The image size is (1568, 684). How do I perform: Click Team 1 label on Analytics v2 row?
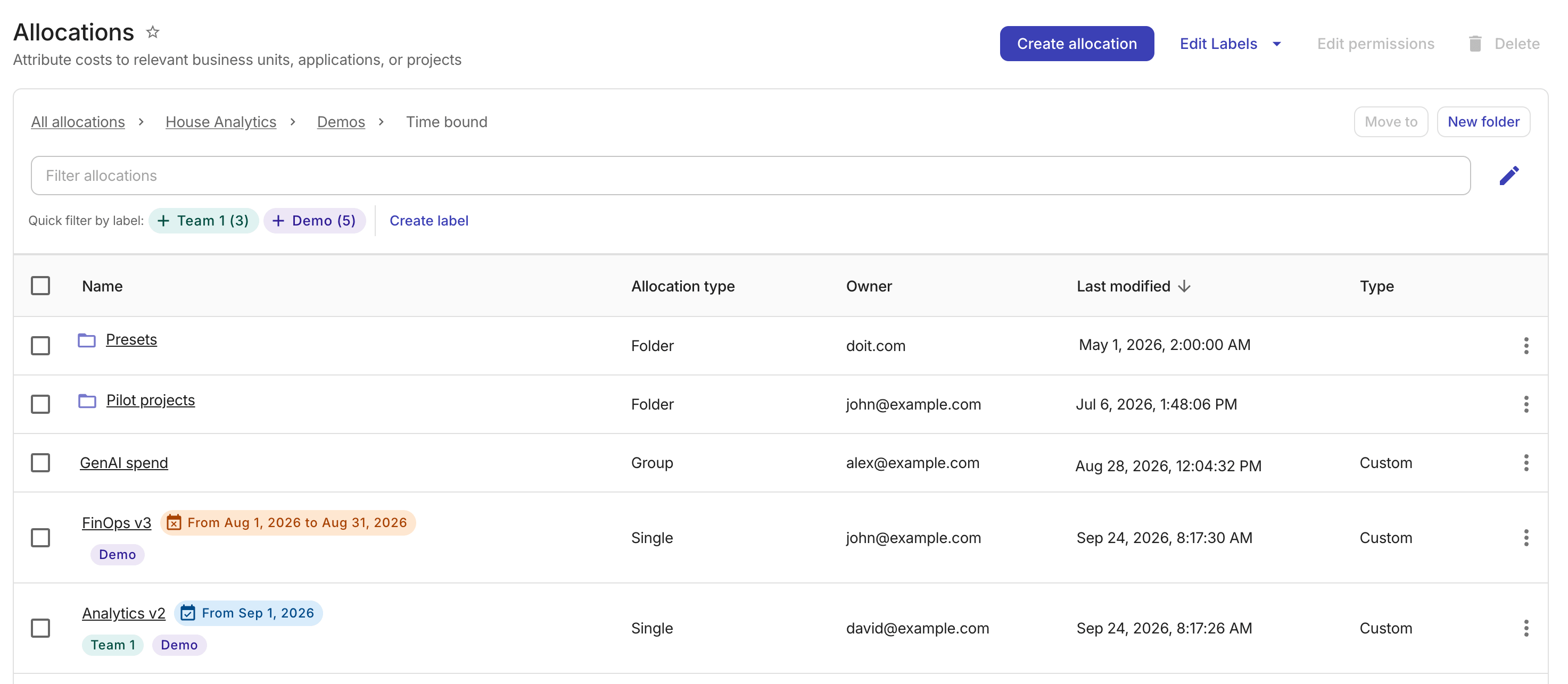pos(113,645)
